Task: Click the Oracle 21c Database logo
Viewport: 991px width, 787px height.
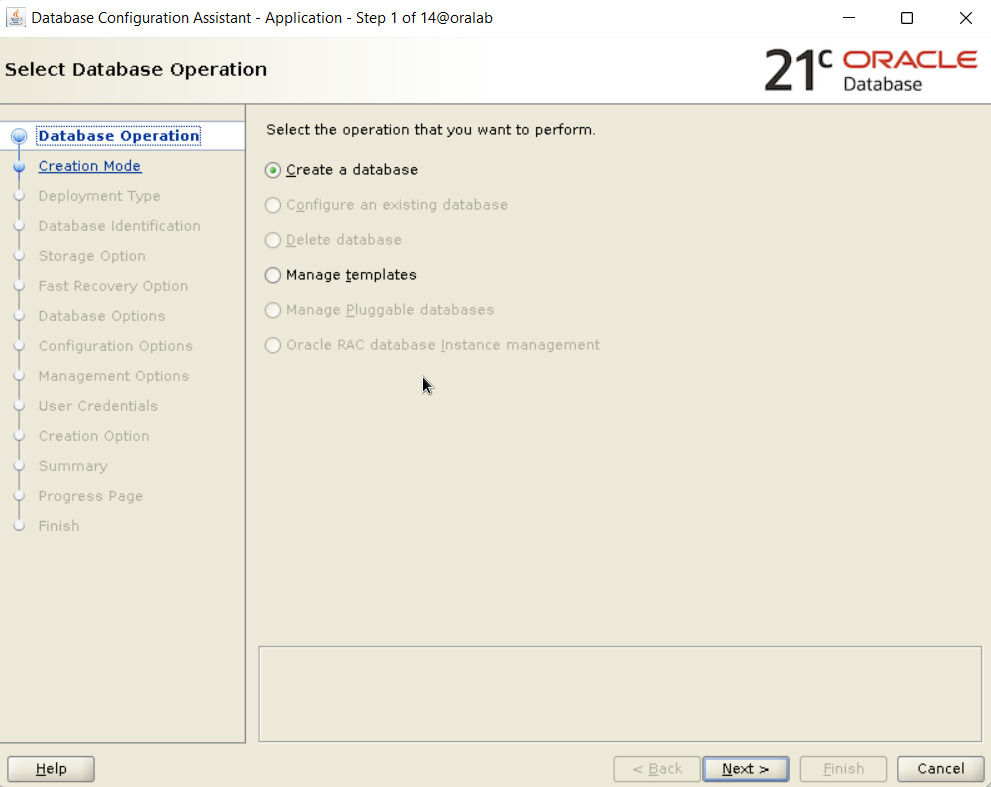Action: point(870,70)
